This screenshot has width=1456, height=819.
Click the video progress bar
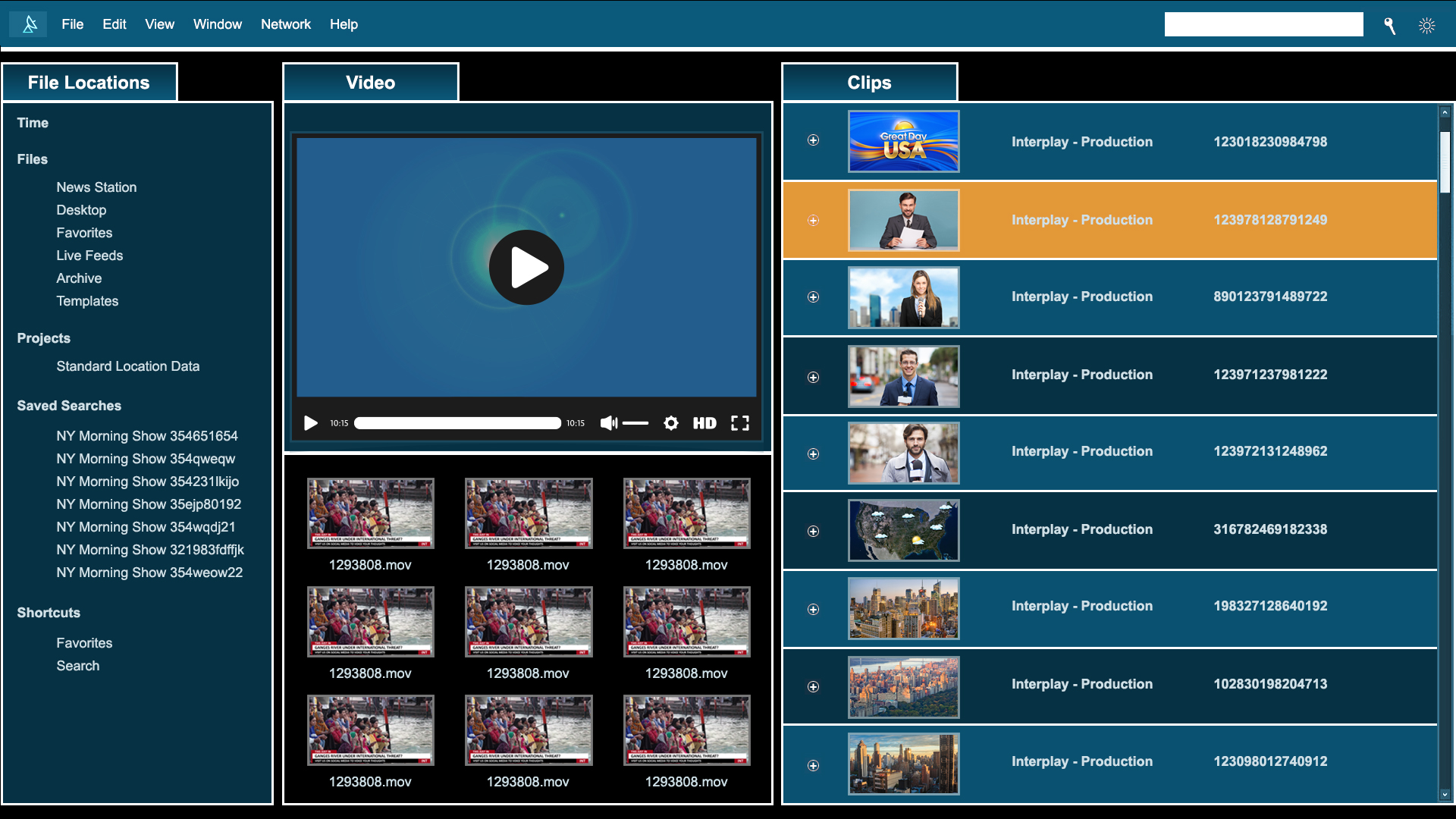tap(457, 423)
